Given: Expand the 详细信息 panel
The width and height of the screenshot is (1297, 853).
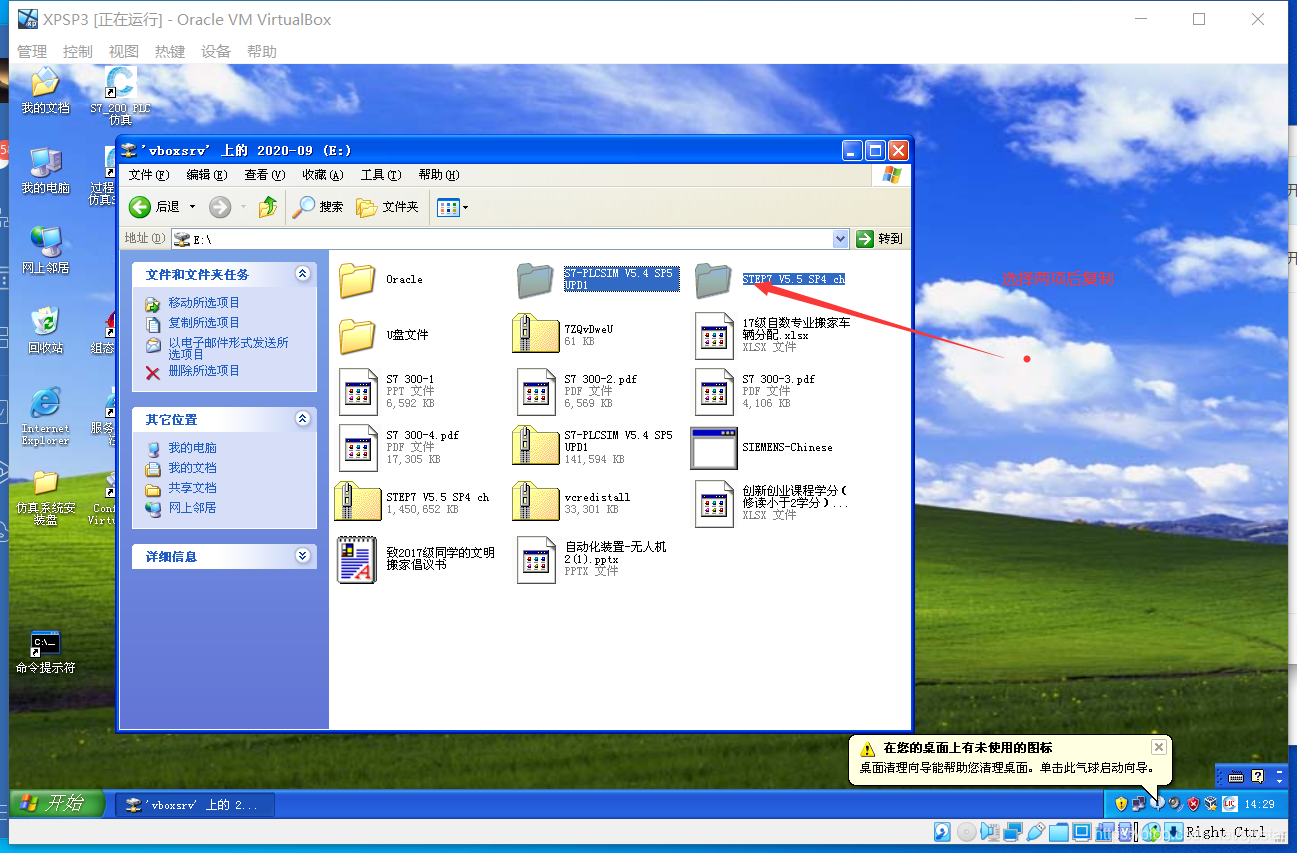Looking at the screenshot, I should coord(302,556).
